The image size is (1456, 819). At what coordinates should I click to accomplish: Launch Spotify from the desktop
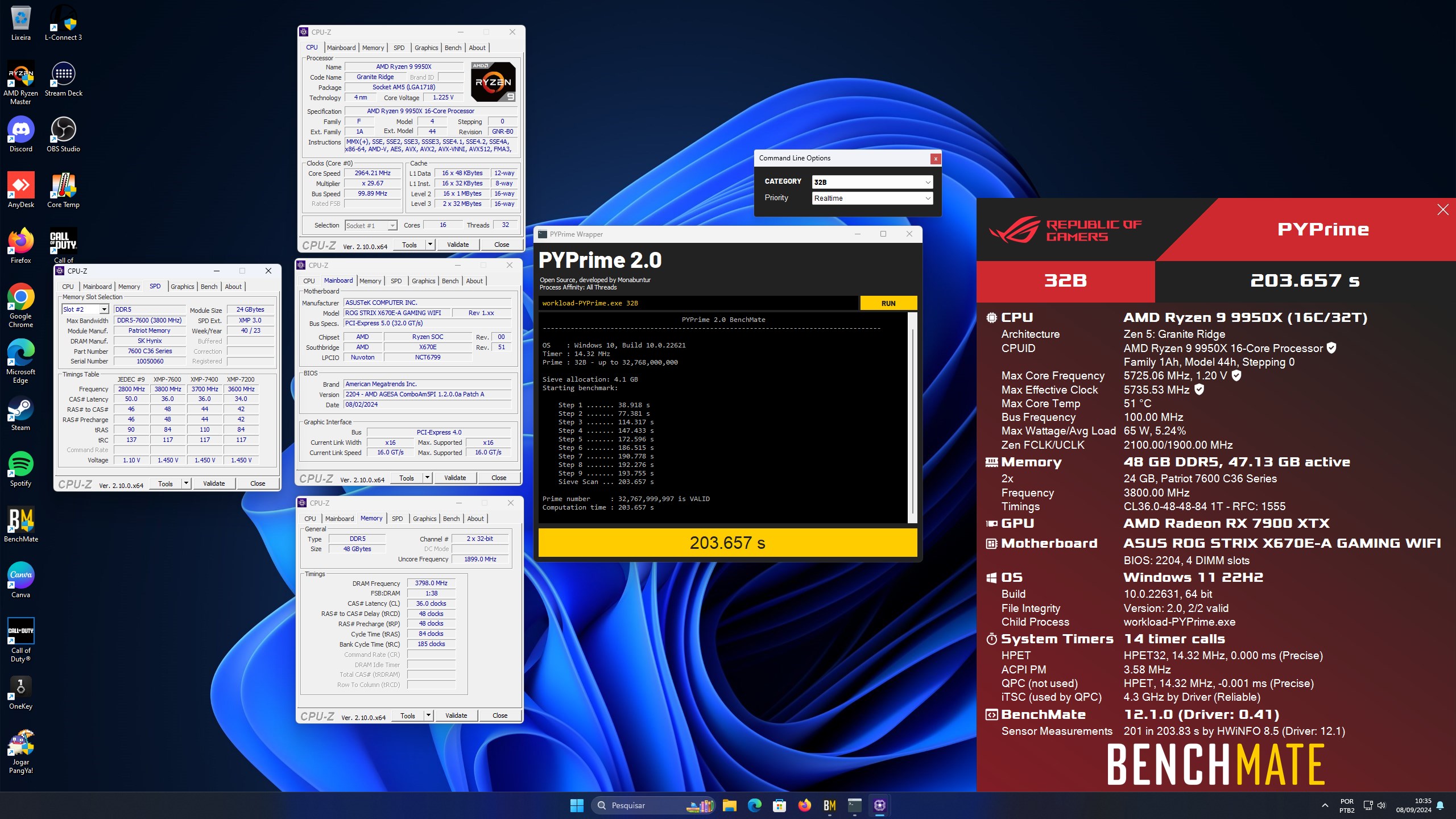[20, 469]
